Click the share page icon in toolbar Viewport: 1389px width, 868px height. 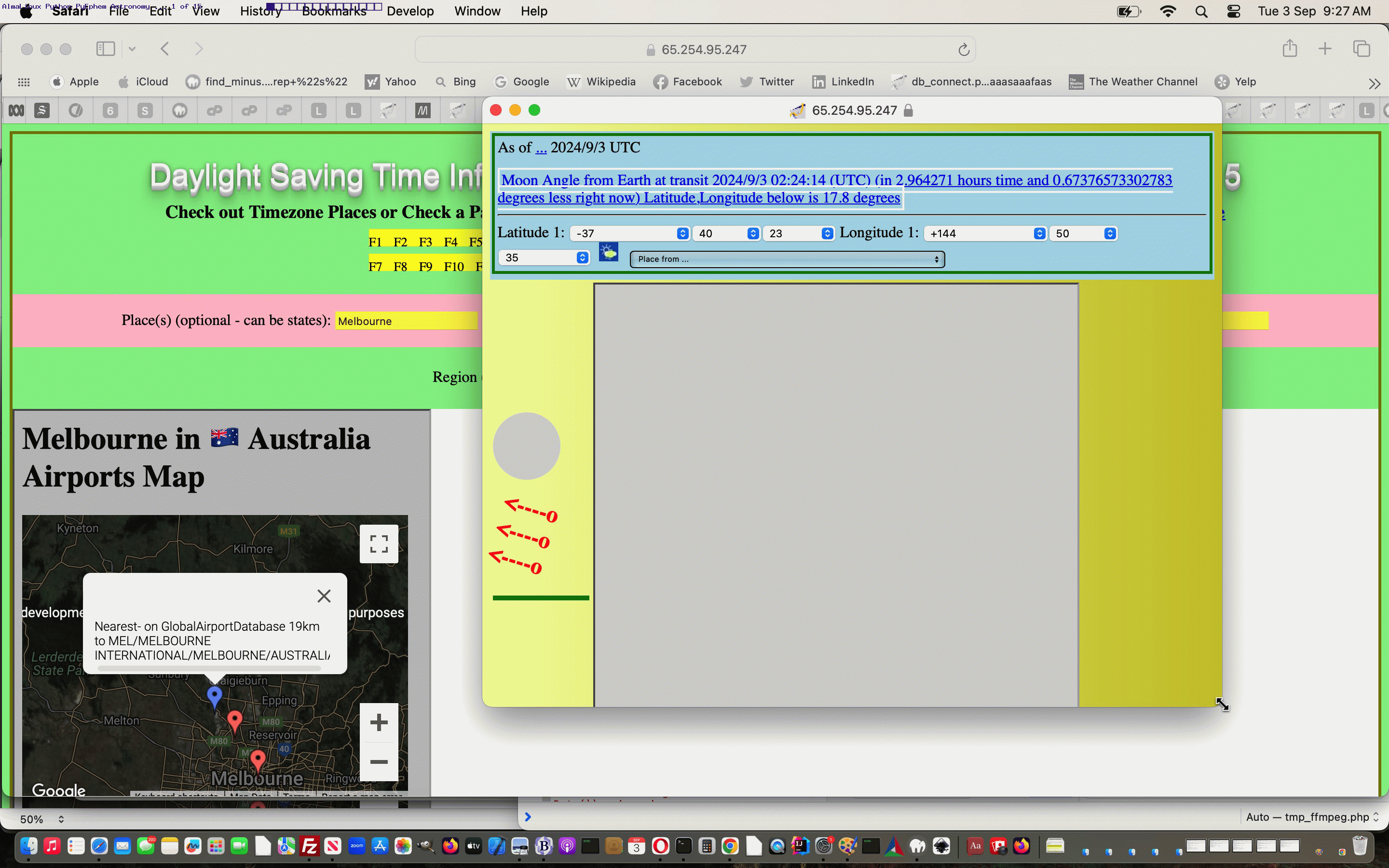click(1291, 48)
